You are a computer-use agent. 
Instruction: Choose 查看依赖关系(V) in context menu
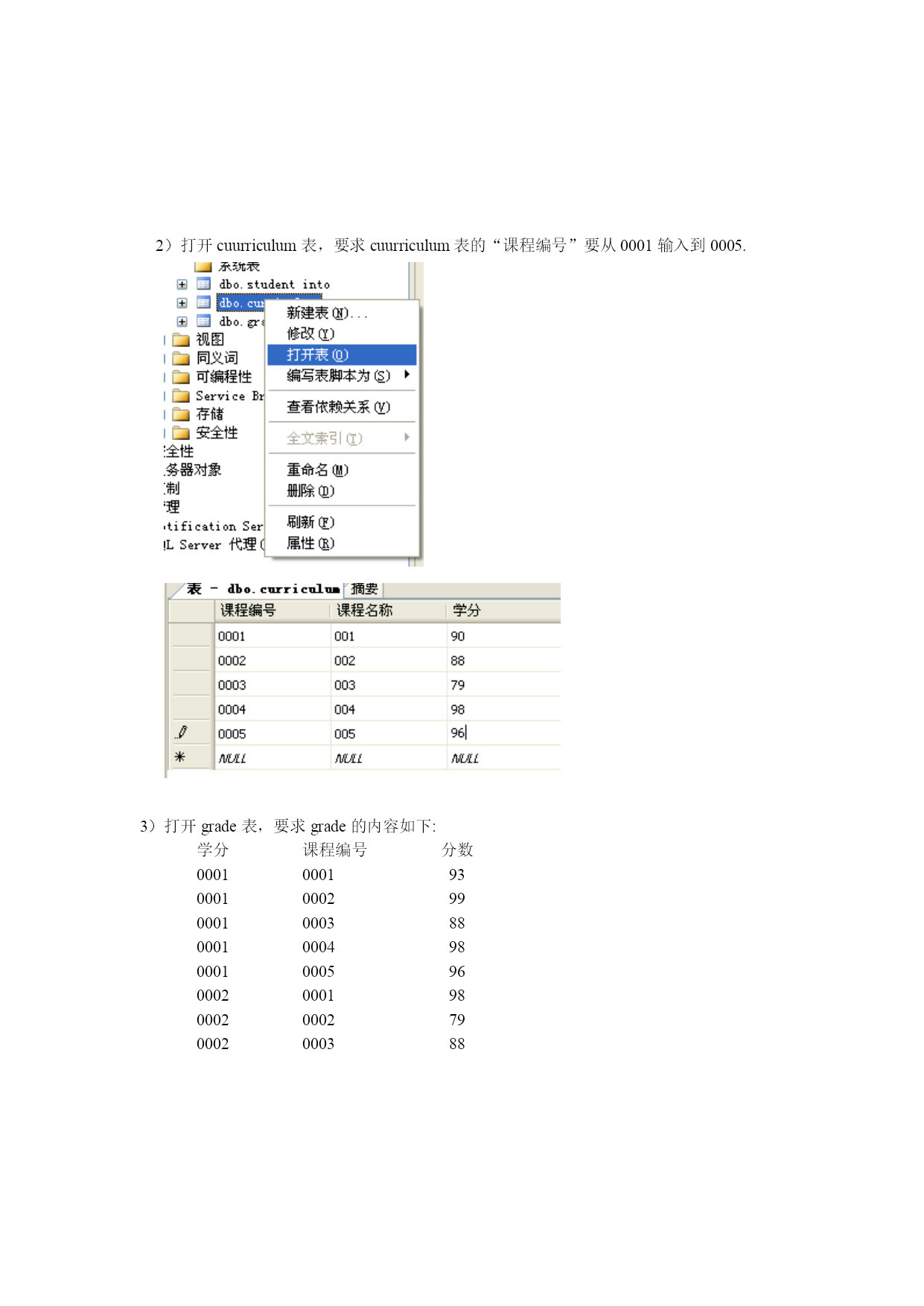342,407
